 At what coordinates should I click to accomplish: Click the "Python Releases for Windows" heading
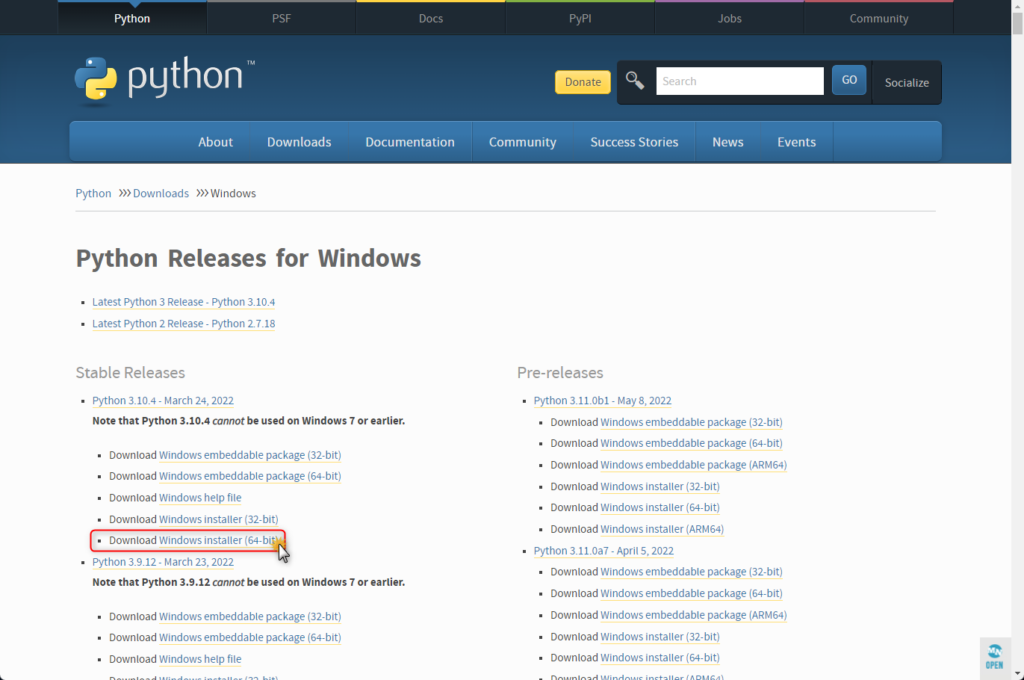click(248, 258)
